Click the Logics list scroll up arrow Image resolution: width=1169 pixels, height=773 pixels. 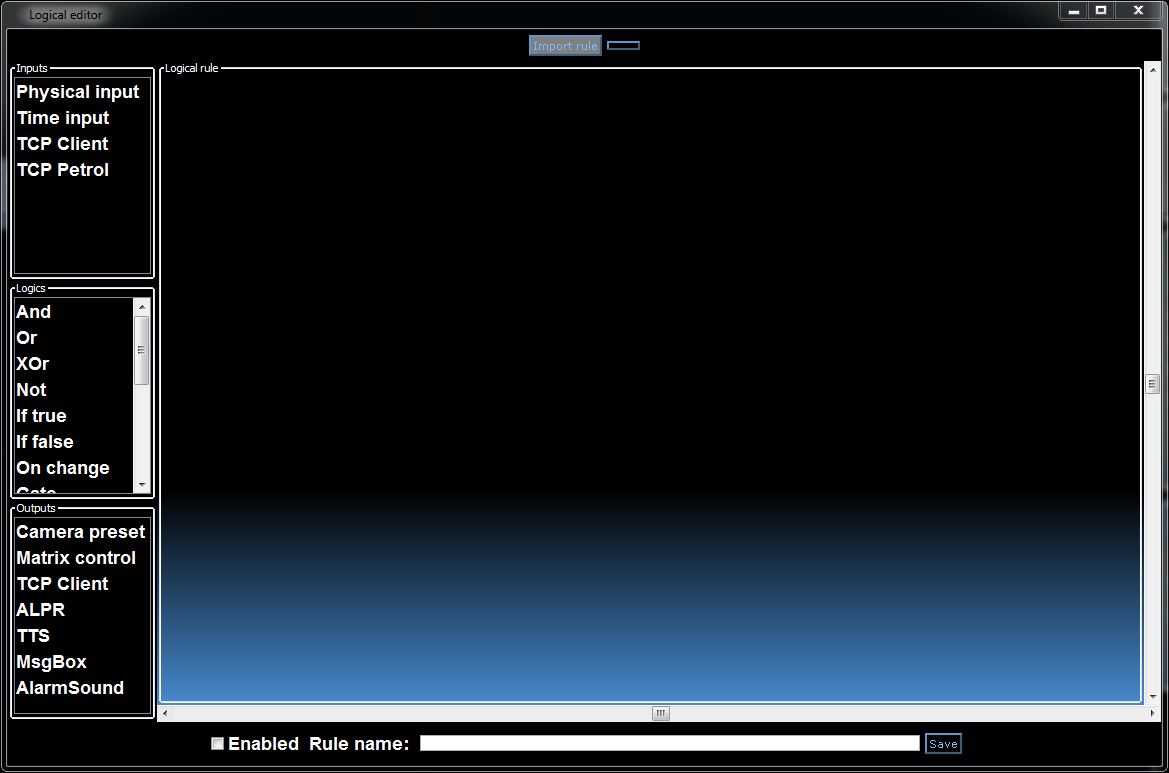[141, 305]
